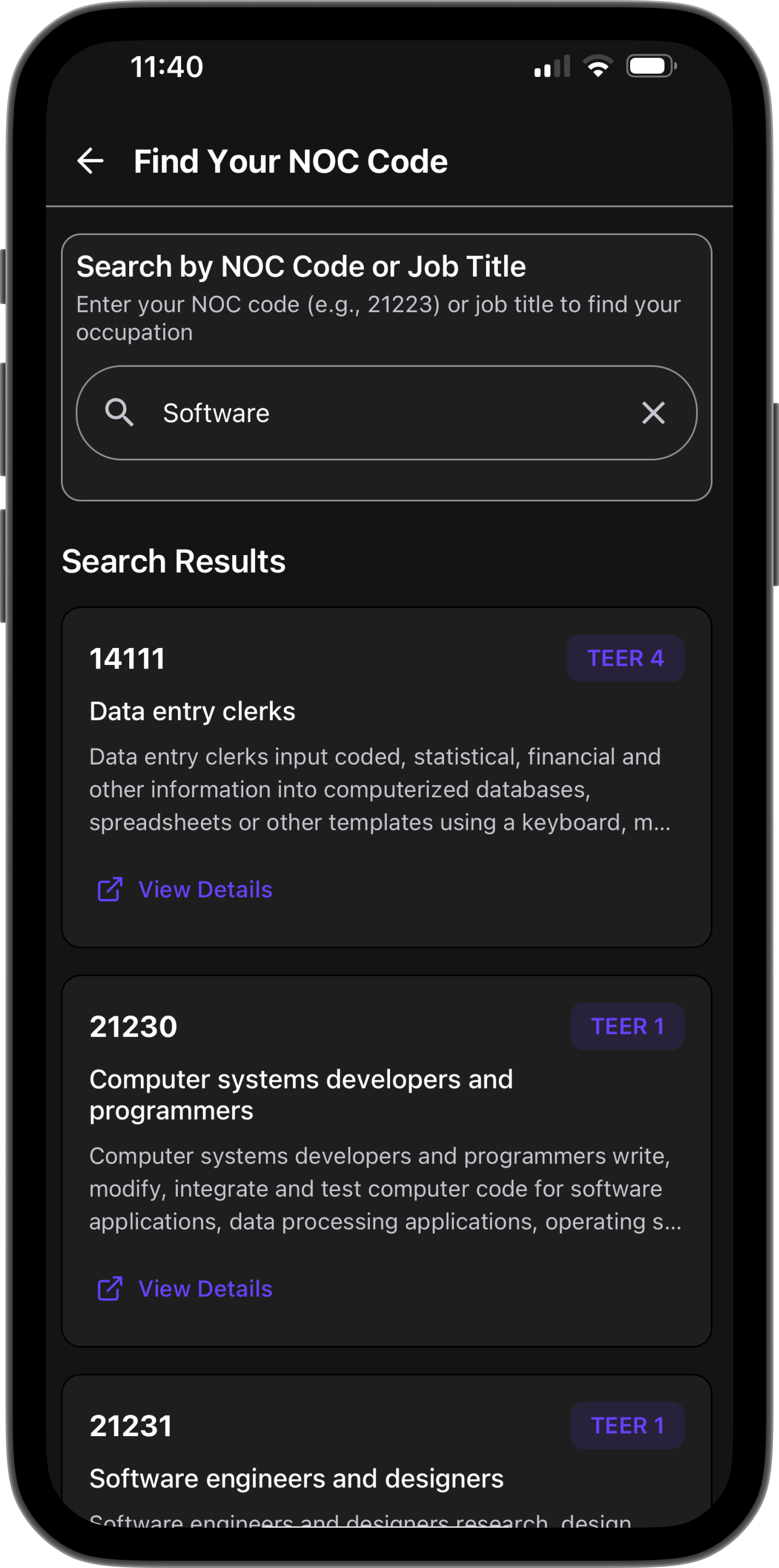Viewport: 779px width, 1568px height.
Task: Select the NOC code 21230 heading
Action: [x=133, y=1026]
